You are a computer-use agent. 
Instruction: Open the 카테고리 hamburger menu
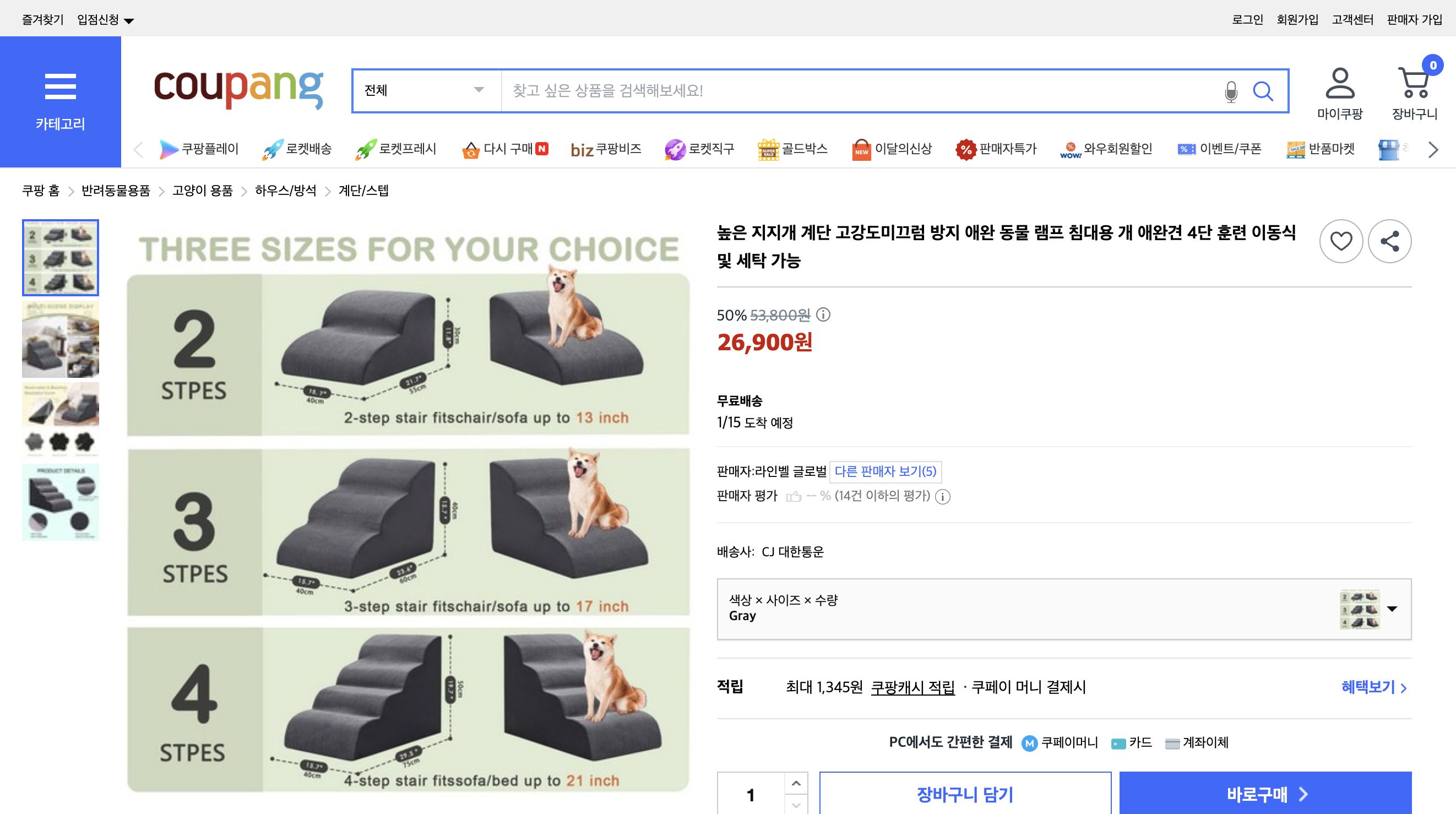click(61, 86)
